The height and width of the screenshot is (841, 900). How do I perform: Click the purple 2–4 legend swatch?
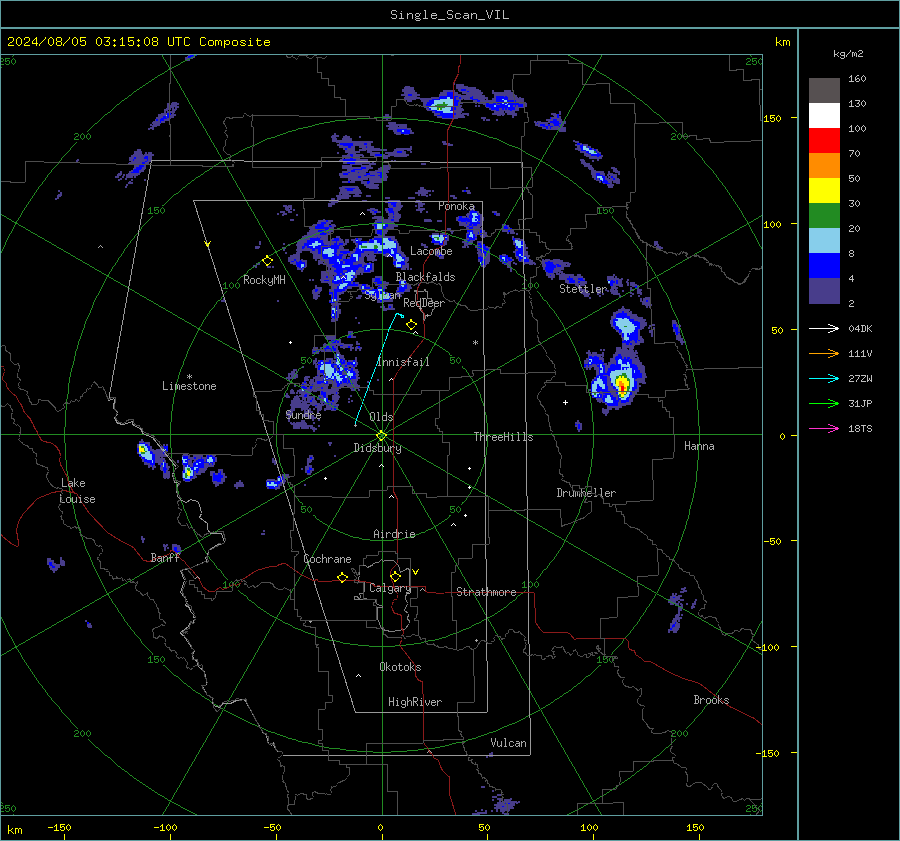[x=824, y=290]
